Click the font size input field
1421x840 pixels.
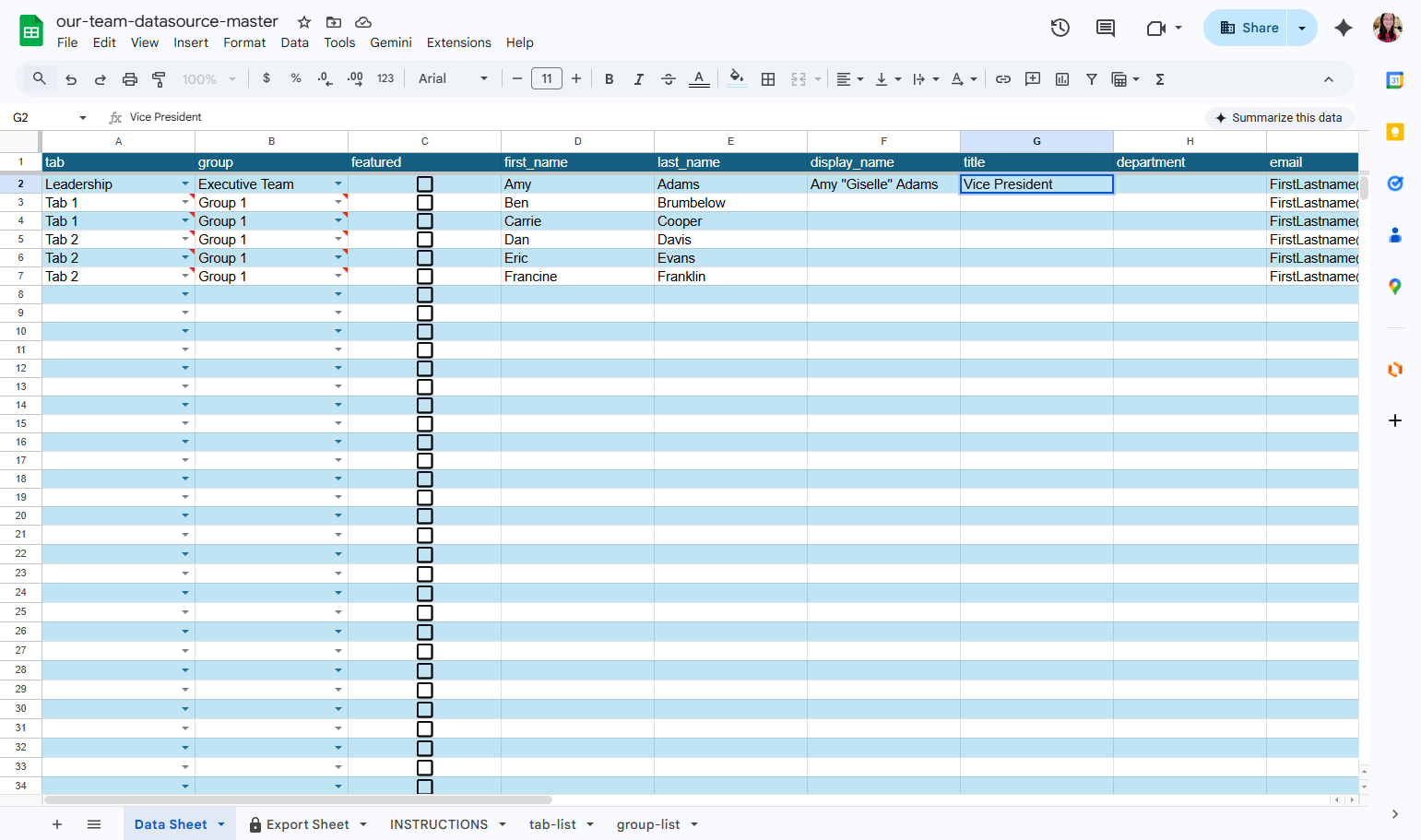[547, 79]
